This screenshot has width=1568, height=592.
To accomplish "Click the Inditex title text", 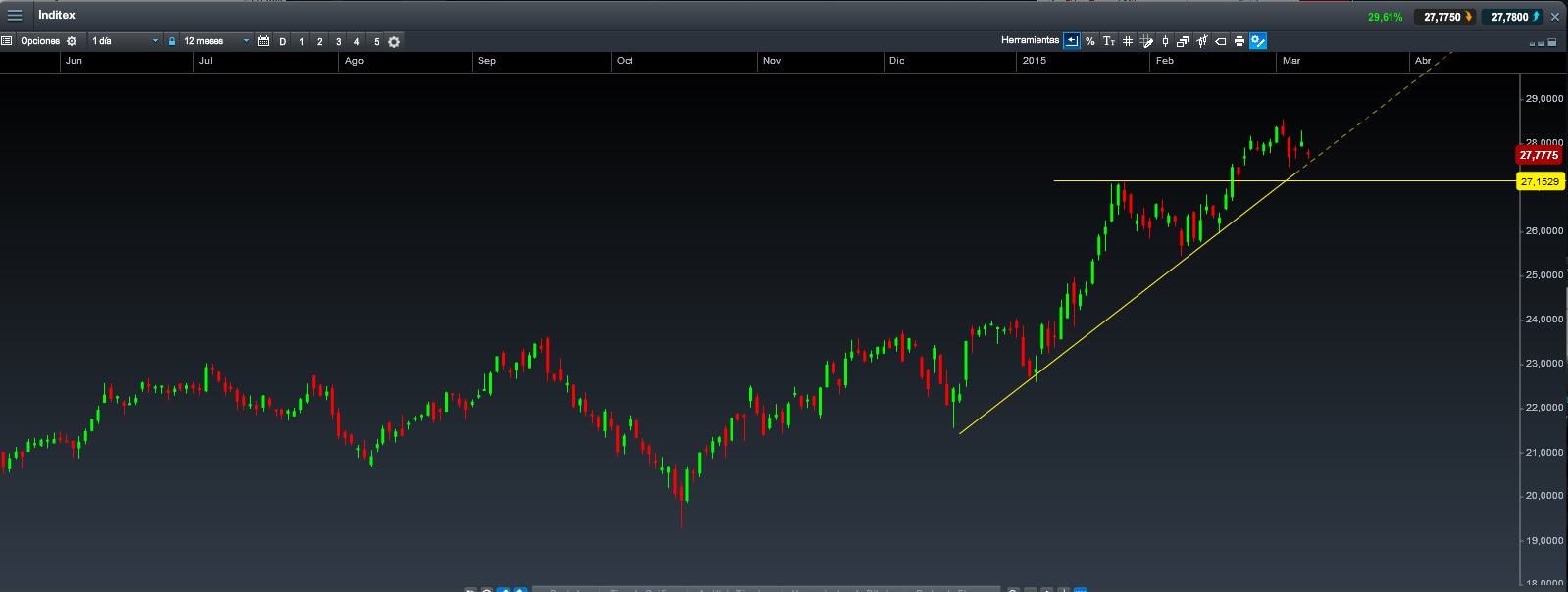I will (57, 15).
